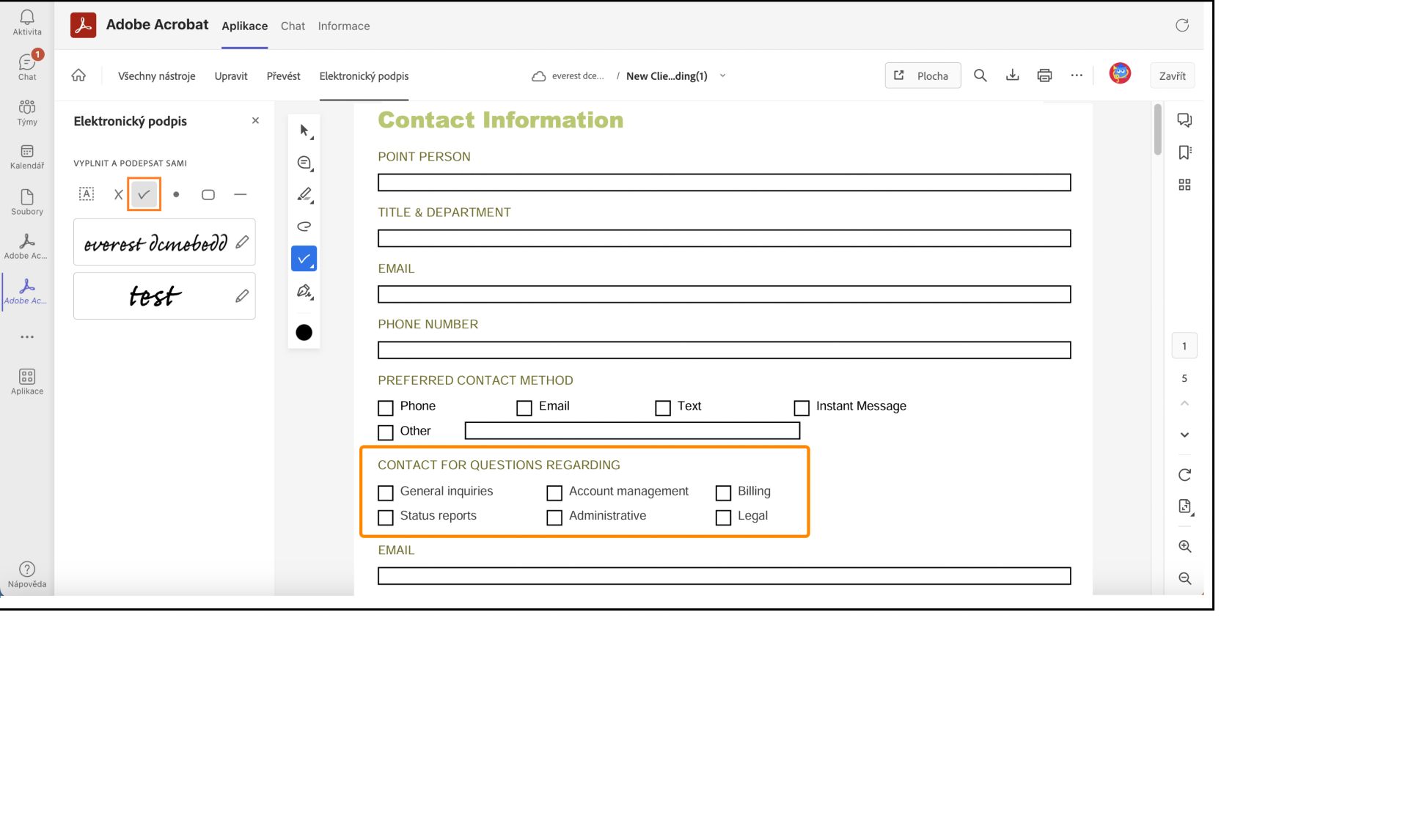Image resolution: width=1408 pixels, height=840 pixels.
Task: Check the Status reports checkbox
Action: point(385,517)
